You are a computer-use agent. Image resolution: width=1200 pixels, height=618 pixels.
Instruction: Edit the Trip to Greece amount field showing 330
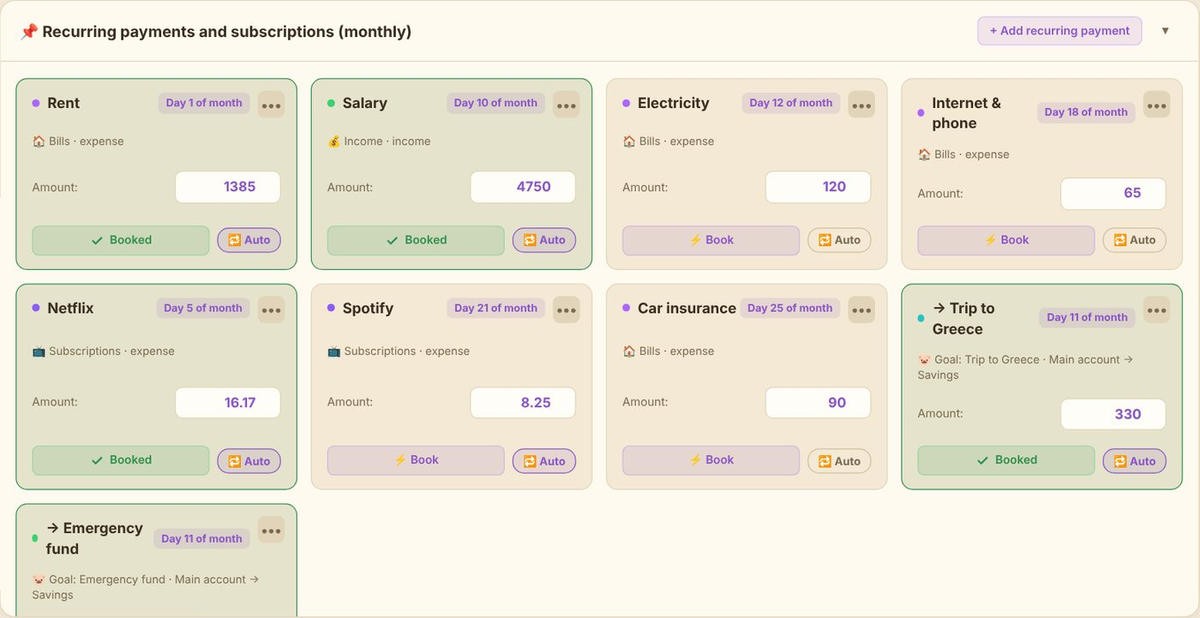point(1113,414)
